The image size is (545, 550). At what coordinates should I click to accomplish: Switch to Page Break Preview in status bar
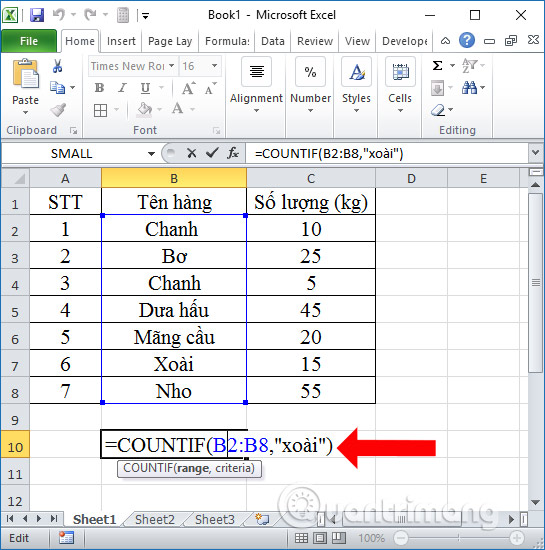[338, 538]
